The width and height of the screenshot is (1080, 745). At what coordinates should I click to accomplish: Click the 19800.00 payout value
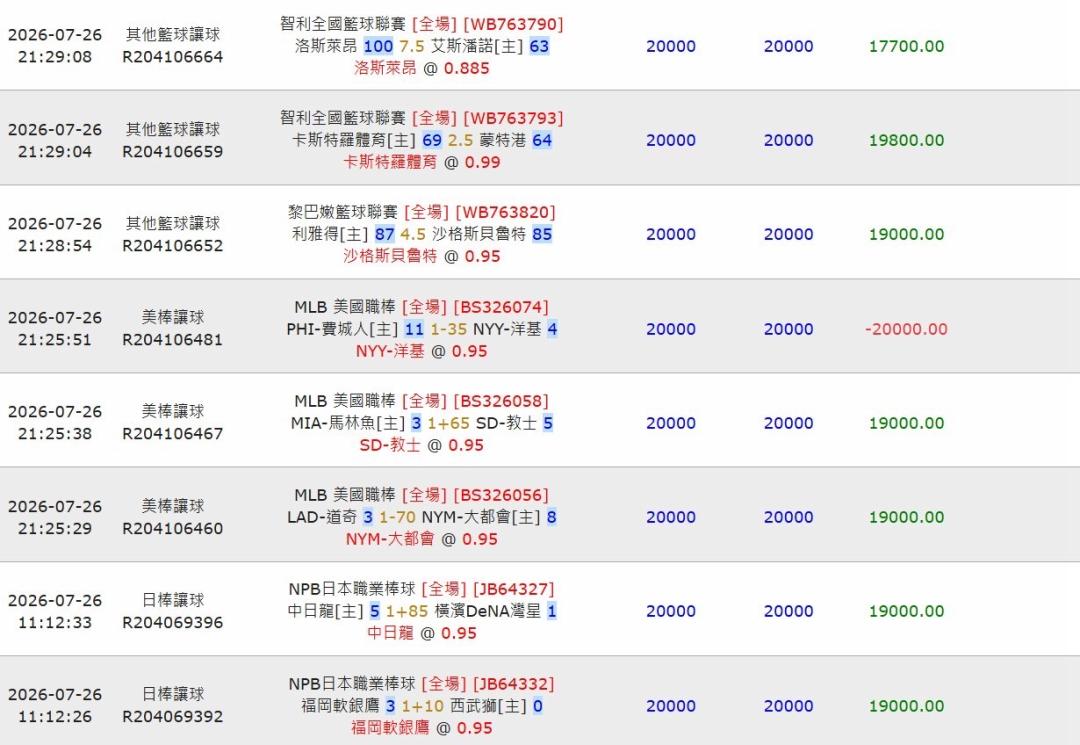906,140
